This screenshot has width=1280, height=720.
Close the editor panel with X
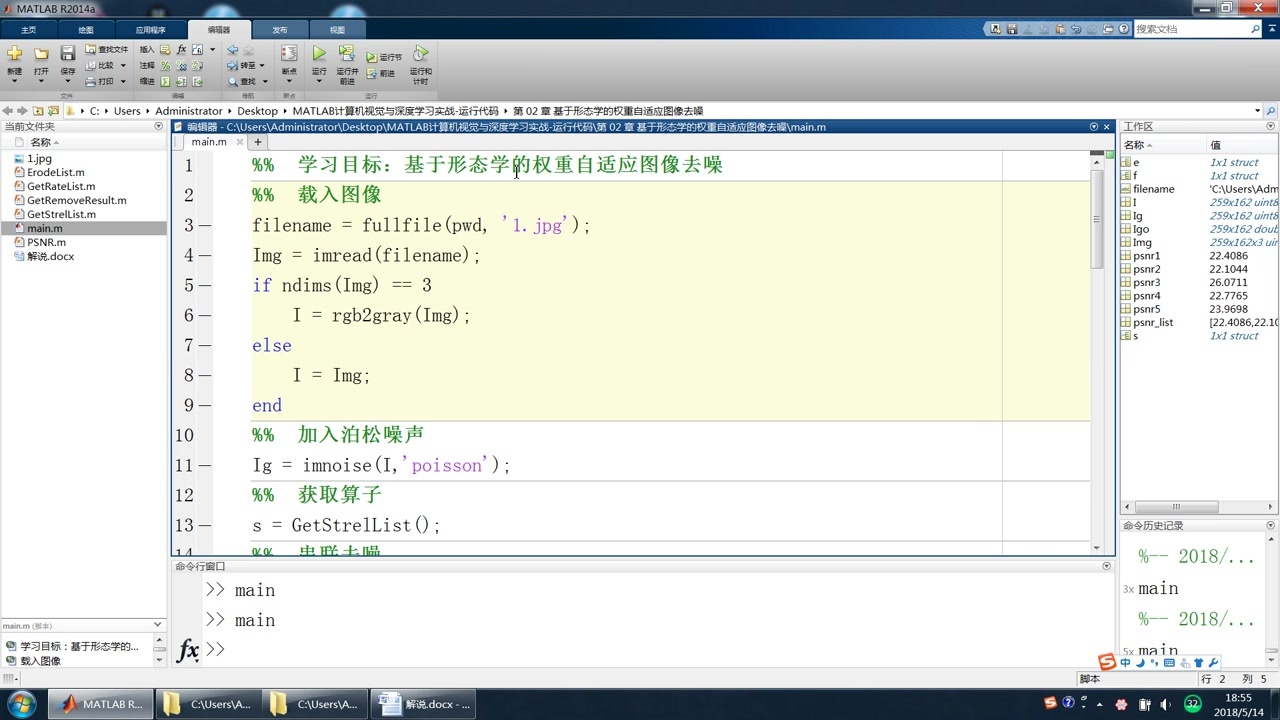1107,127
